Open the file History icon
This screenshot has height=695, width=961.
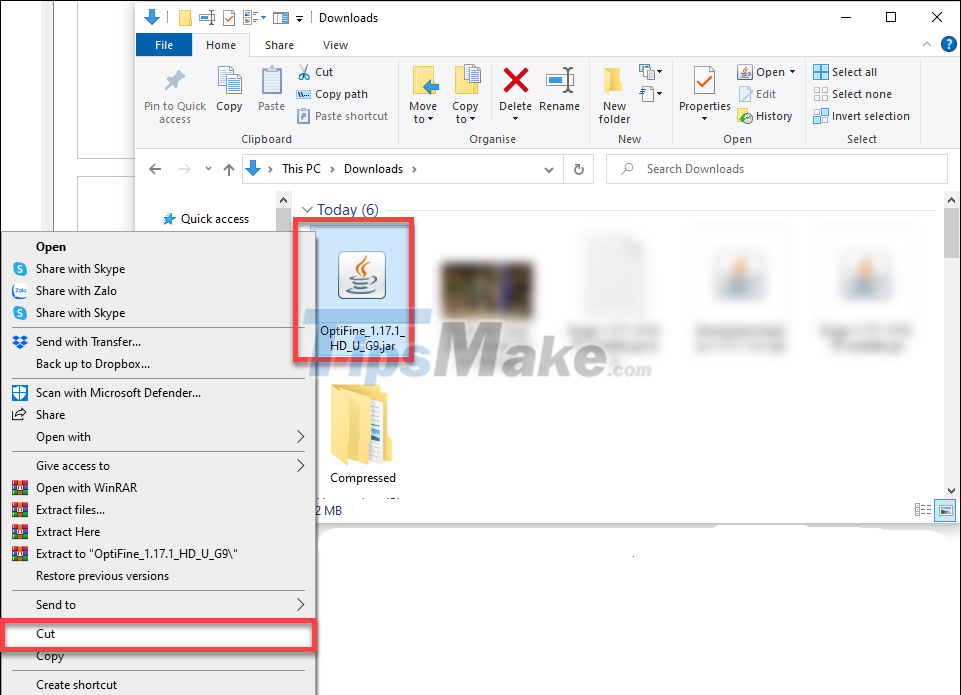click(765, 115)
